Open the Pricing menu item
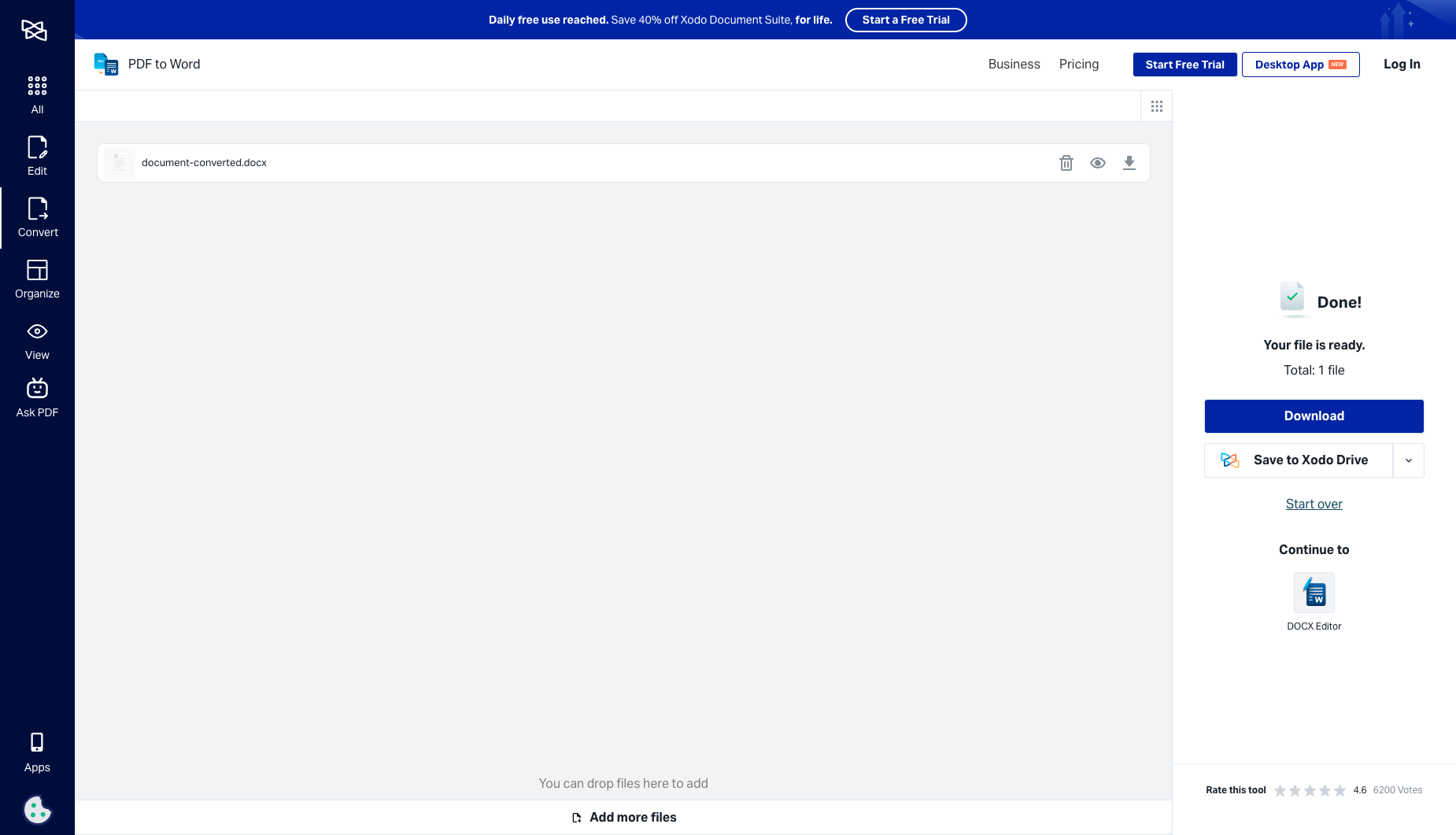1456x835 pixels. pyautogui.click(x=1079, y=65)
